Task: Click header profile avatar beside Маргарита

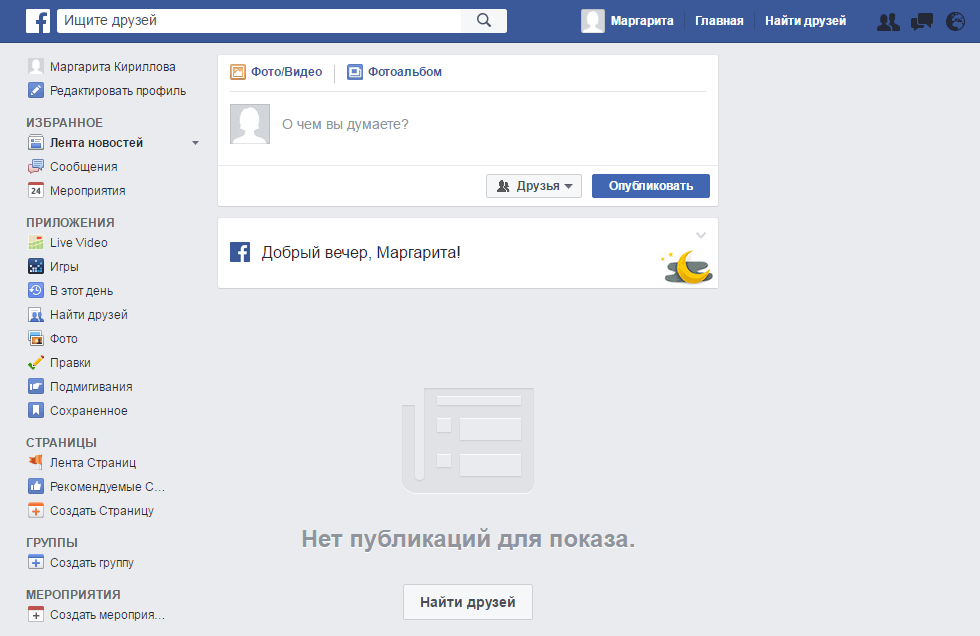Action: pos(592,21)
